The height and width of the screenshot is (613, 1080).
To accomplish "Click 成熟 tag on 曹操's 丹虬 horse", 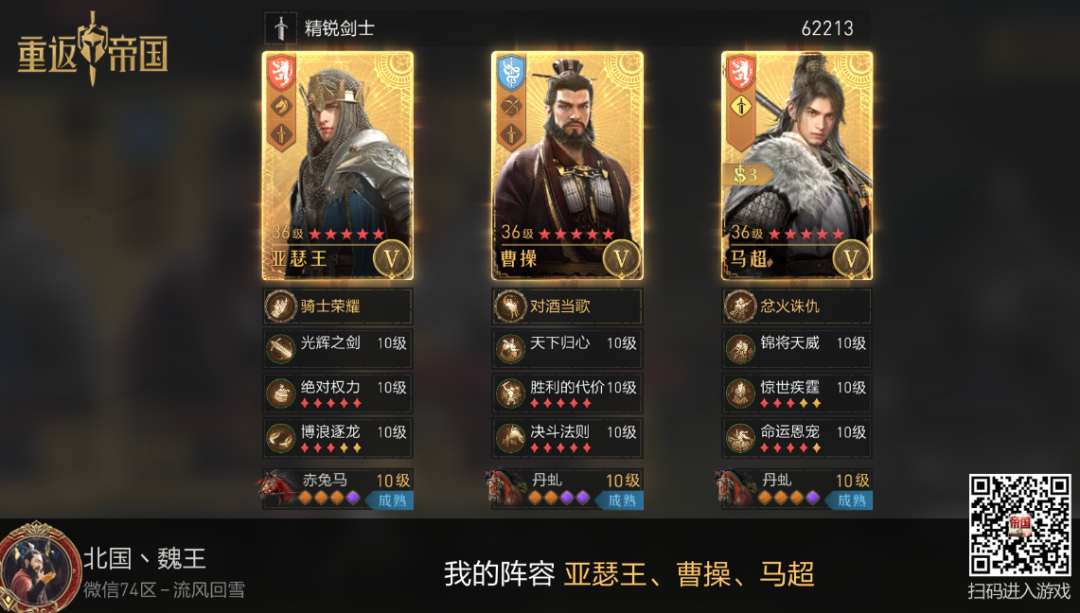I will point(621,501).
